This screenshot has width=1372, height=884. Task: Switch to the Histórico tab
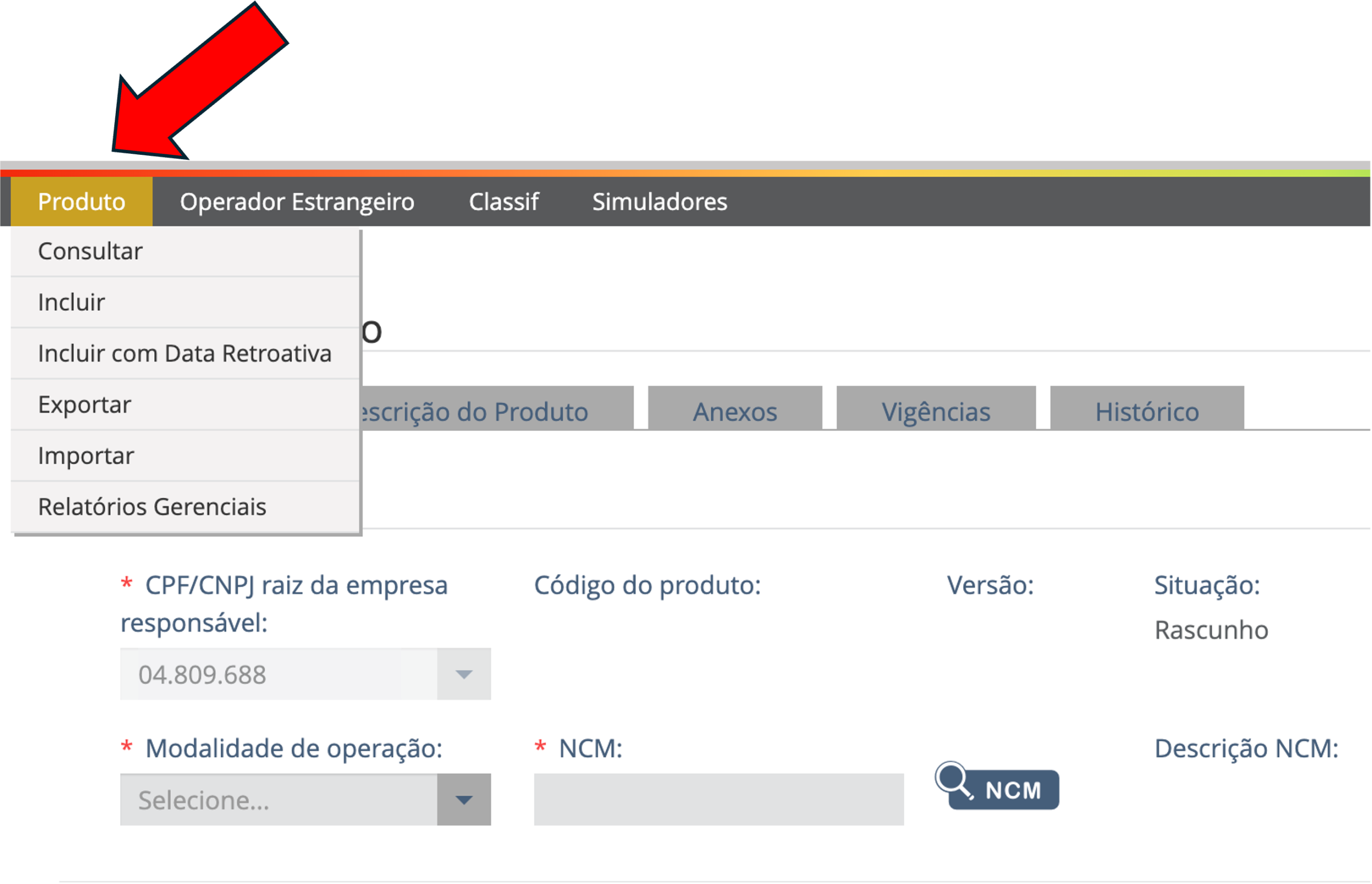1146,411
